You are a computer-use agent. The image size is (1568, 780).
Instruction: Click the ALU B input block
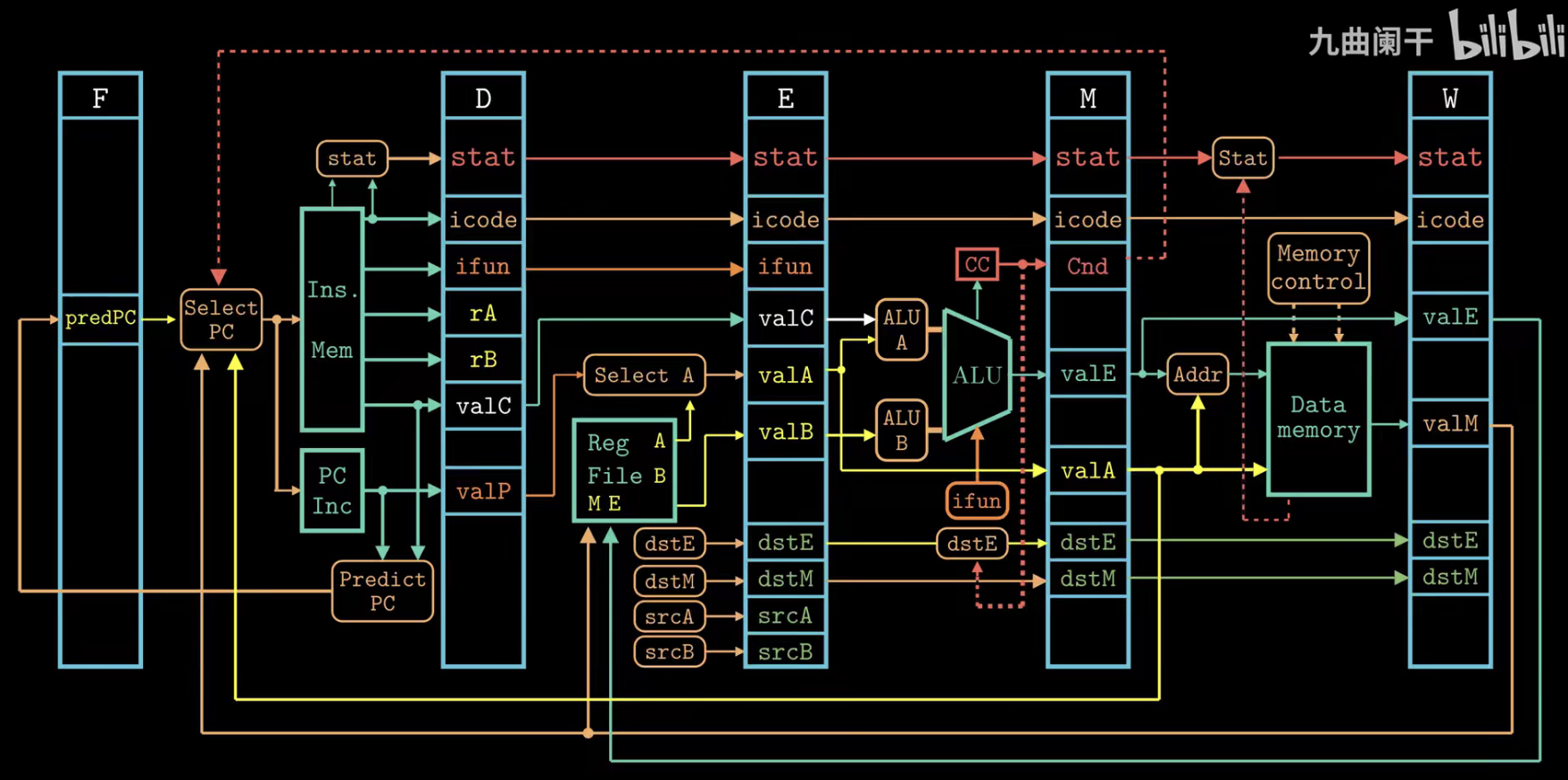(x=902, y=429)
